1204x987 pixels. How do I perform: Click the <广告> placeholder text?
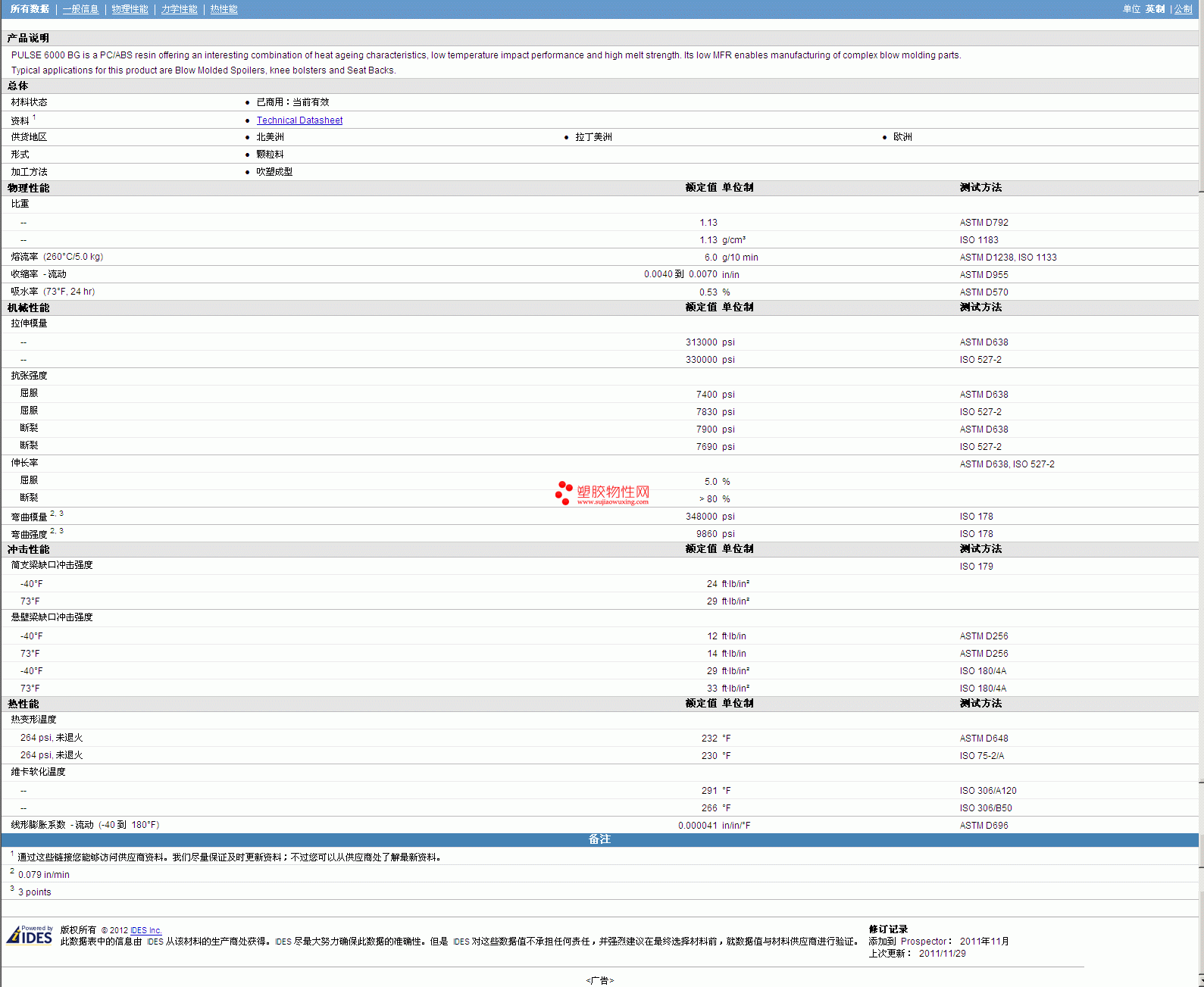[599, 980]
